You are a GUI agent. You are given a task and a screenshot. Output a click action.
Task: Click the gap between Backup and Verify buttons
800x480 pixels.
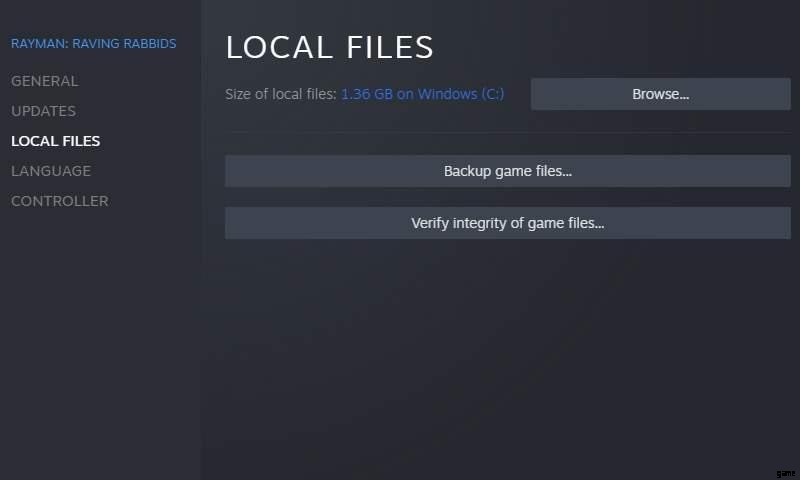pyautogui.click(x=507, y=197)
